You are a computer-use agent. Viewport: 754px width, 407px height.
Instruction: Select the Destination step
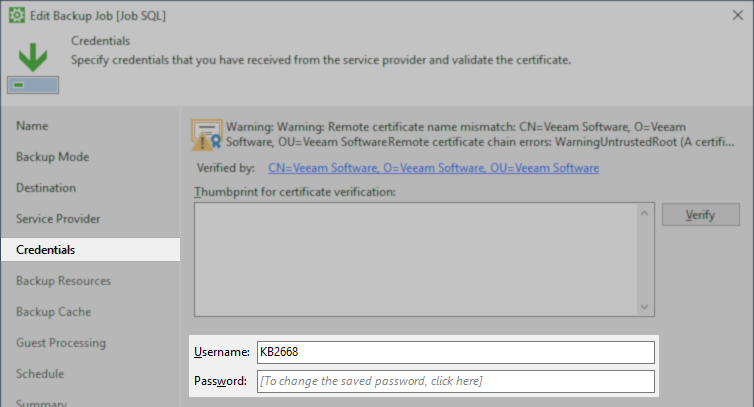coord(46,188)
